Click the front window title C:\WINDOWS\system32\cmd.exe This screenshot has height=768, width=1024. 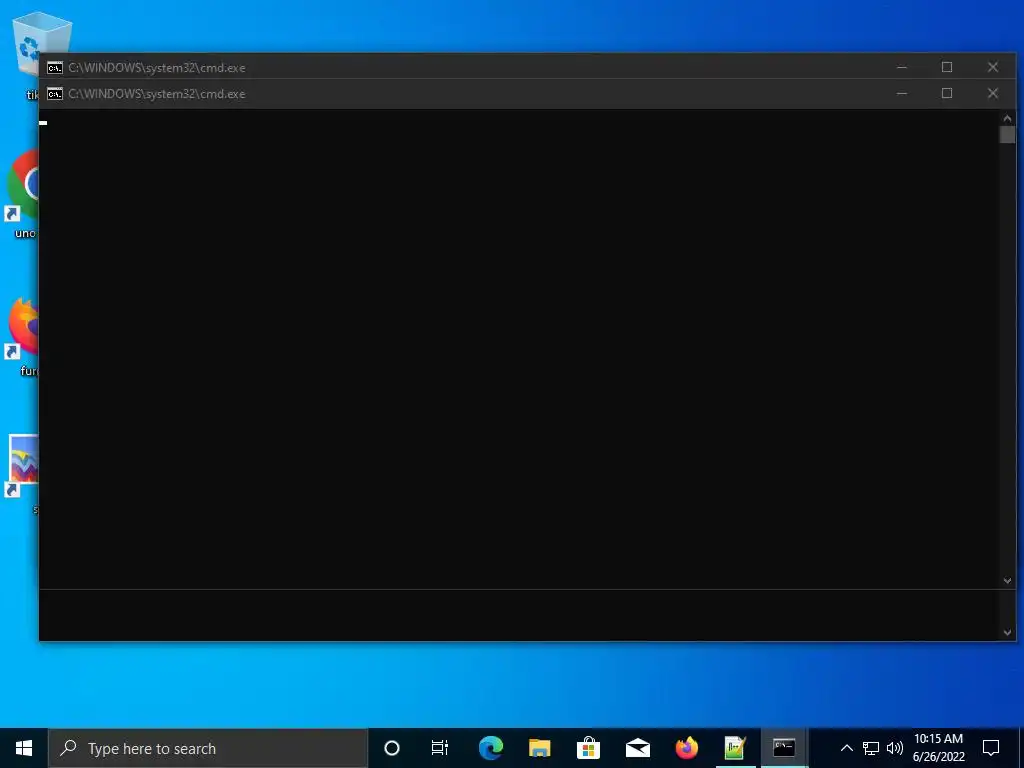pos(157,94)
